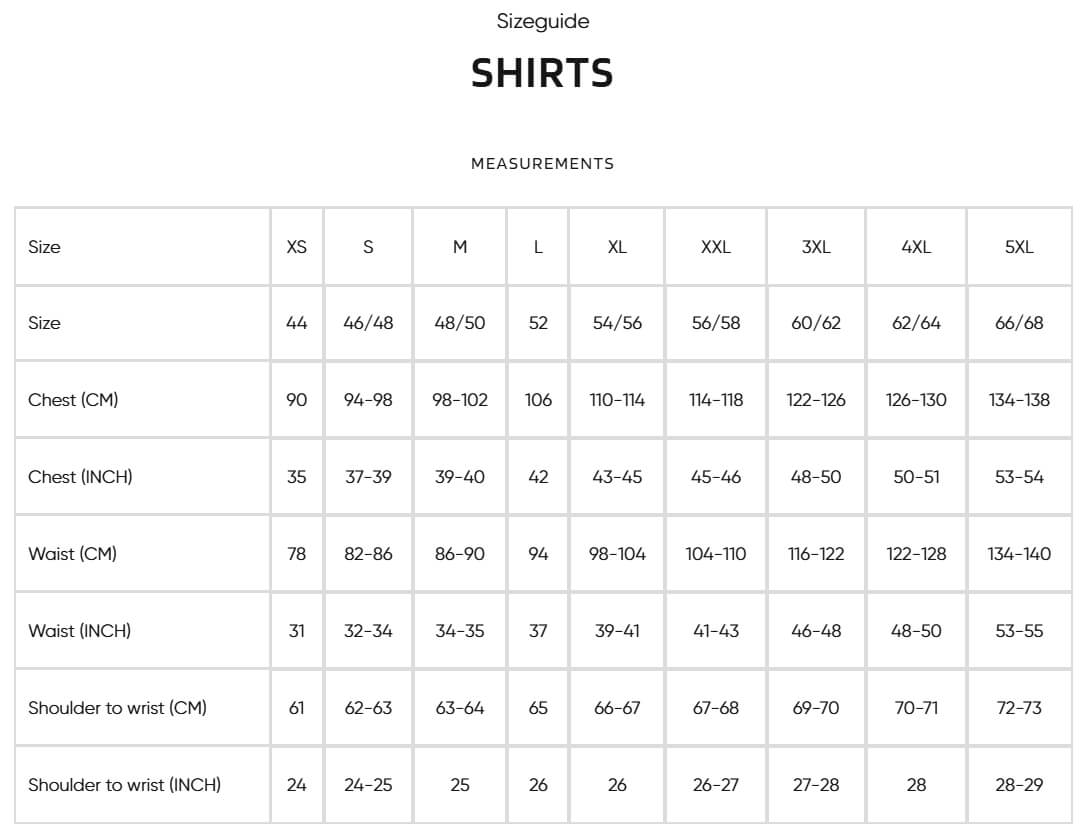The width and height of the screenshot is (1088, 839).
Task: Click the 28-29 shoulder inch cell
Action: click(1019, 786)
